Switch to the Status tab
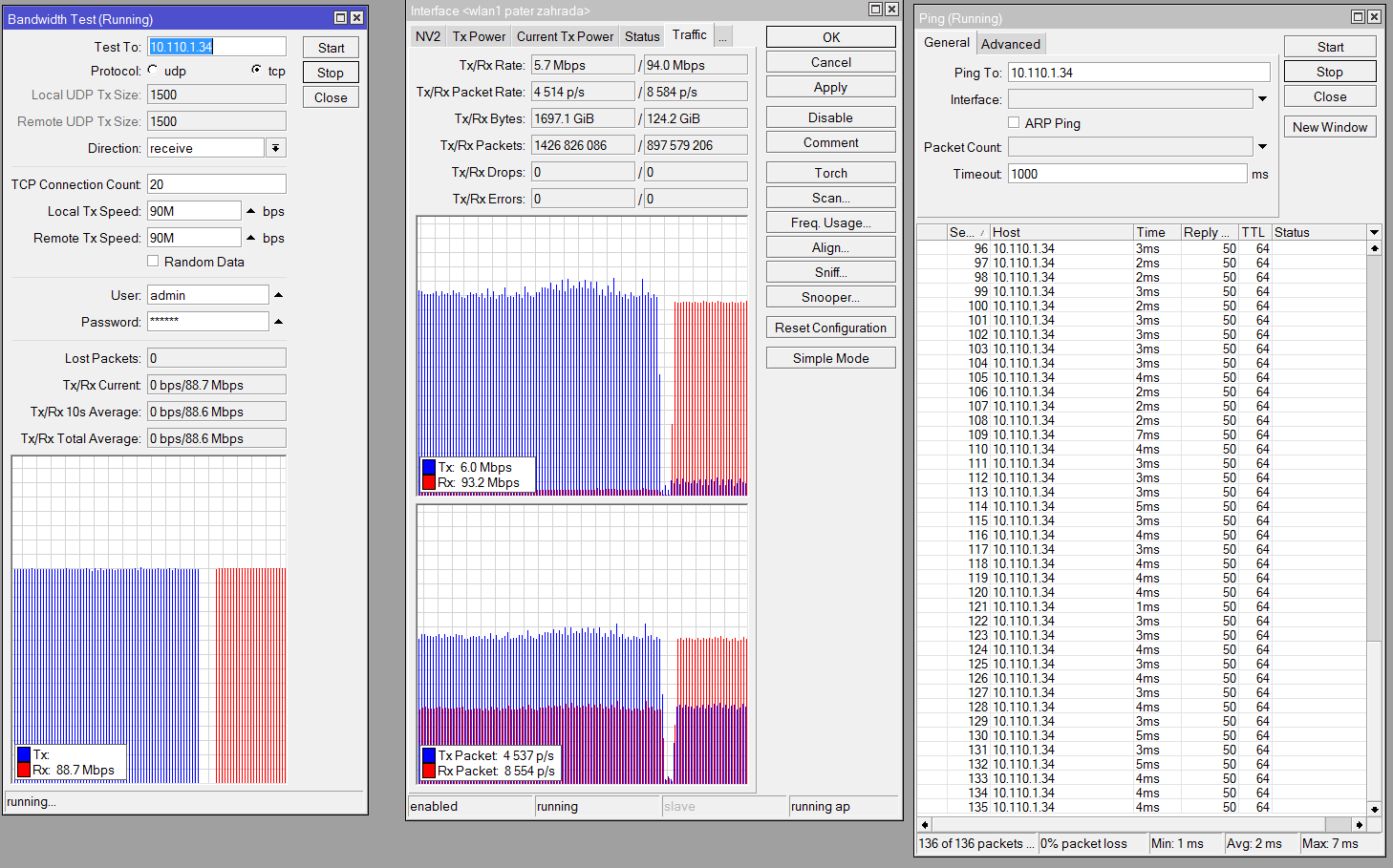The image size is (1393, 868). [x=642, y=36]
